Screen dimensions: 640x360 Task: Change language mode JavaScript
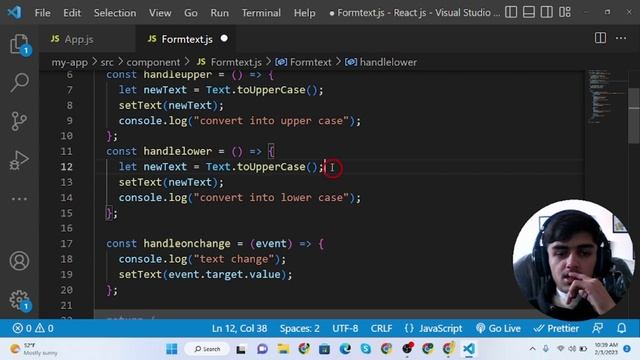(x=433, y=328)
